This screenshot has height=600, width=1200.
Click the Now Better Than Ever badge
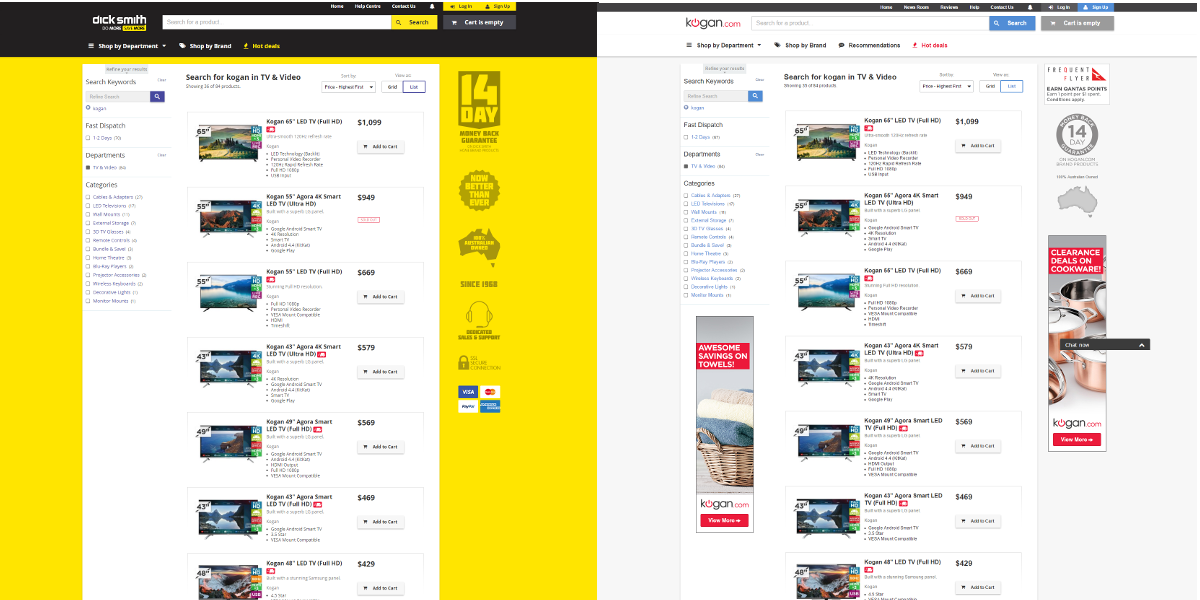tap(479, 190)
